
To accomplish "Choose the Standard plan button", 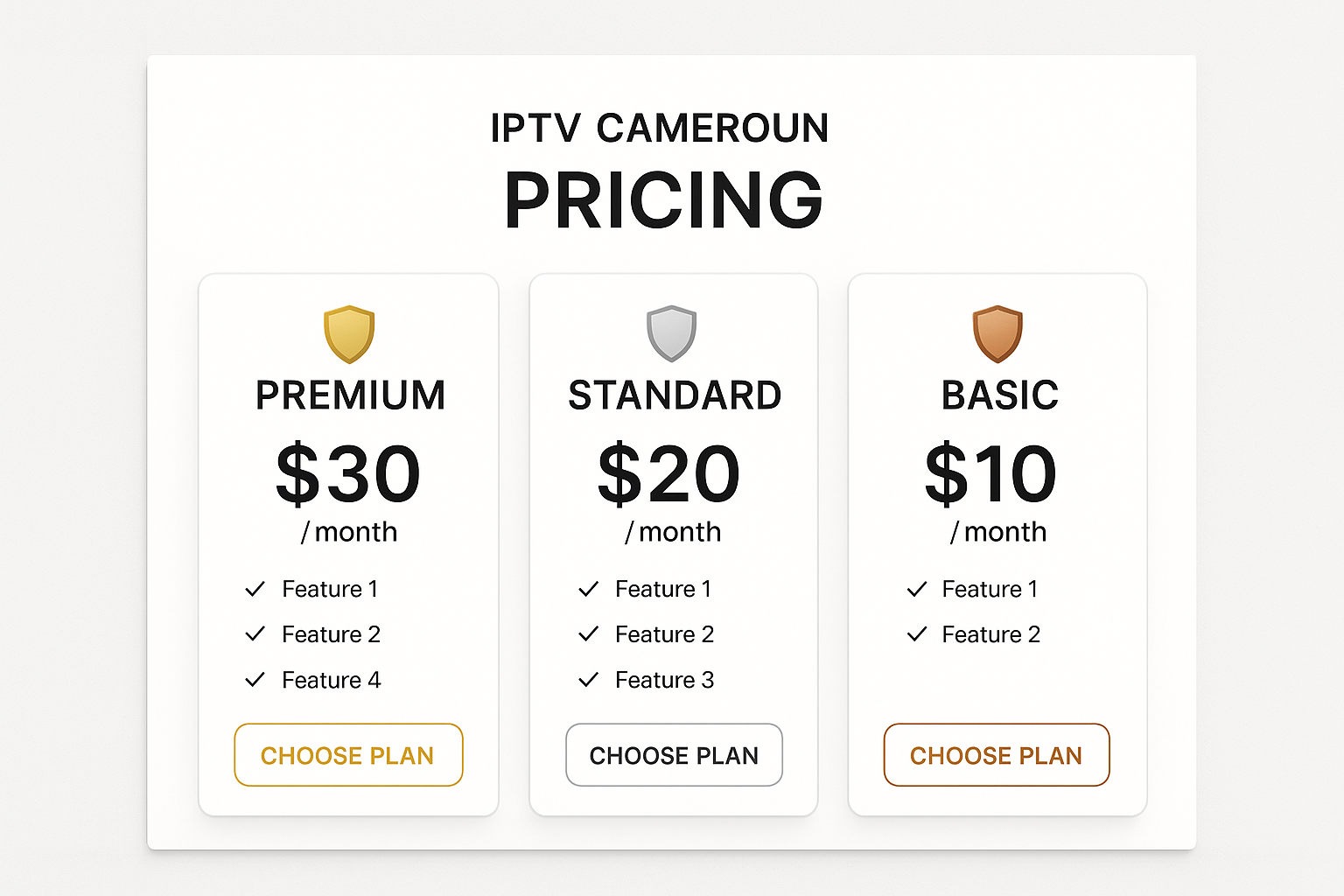I will 674,755.
